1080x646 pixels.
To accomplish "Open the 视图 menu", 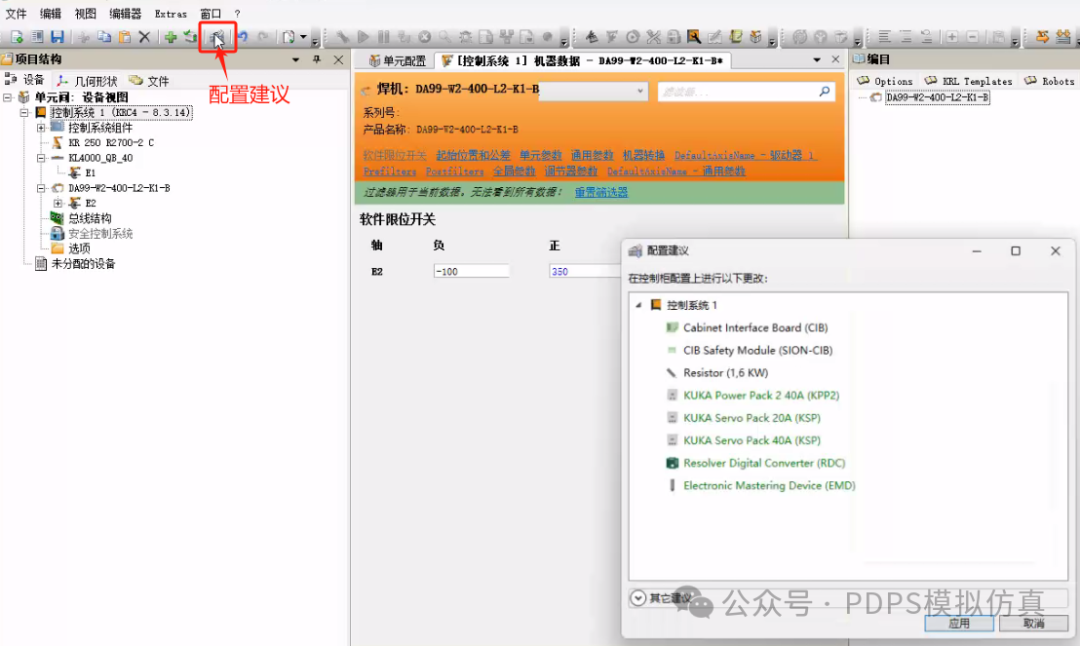I will 85,14.
